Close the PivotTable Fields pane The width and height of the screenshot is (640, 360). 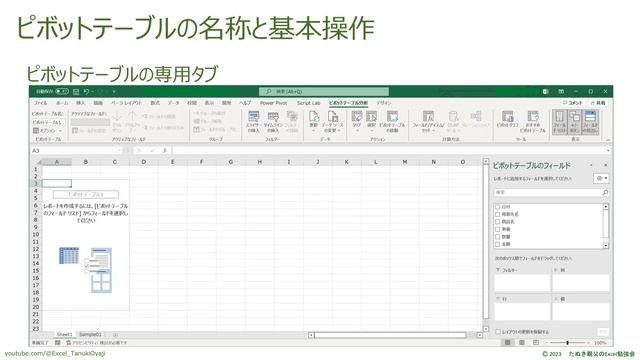coord(606,165)
